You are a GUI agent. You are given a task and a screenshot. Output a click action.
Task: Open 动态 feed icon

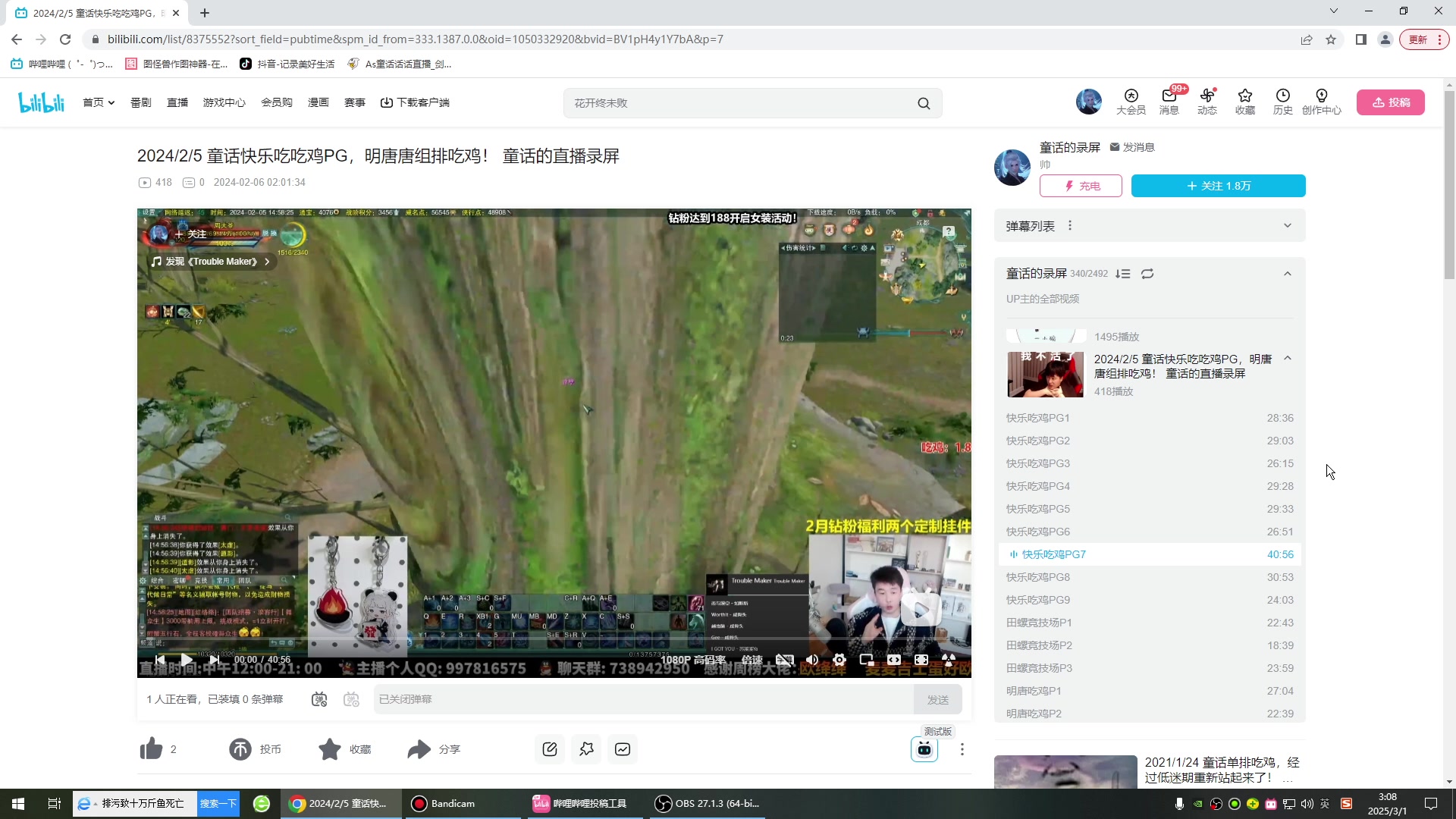point(1207,102)
